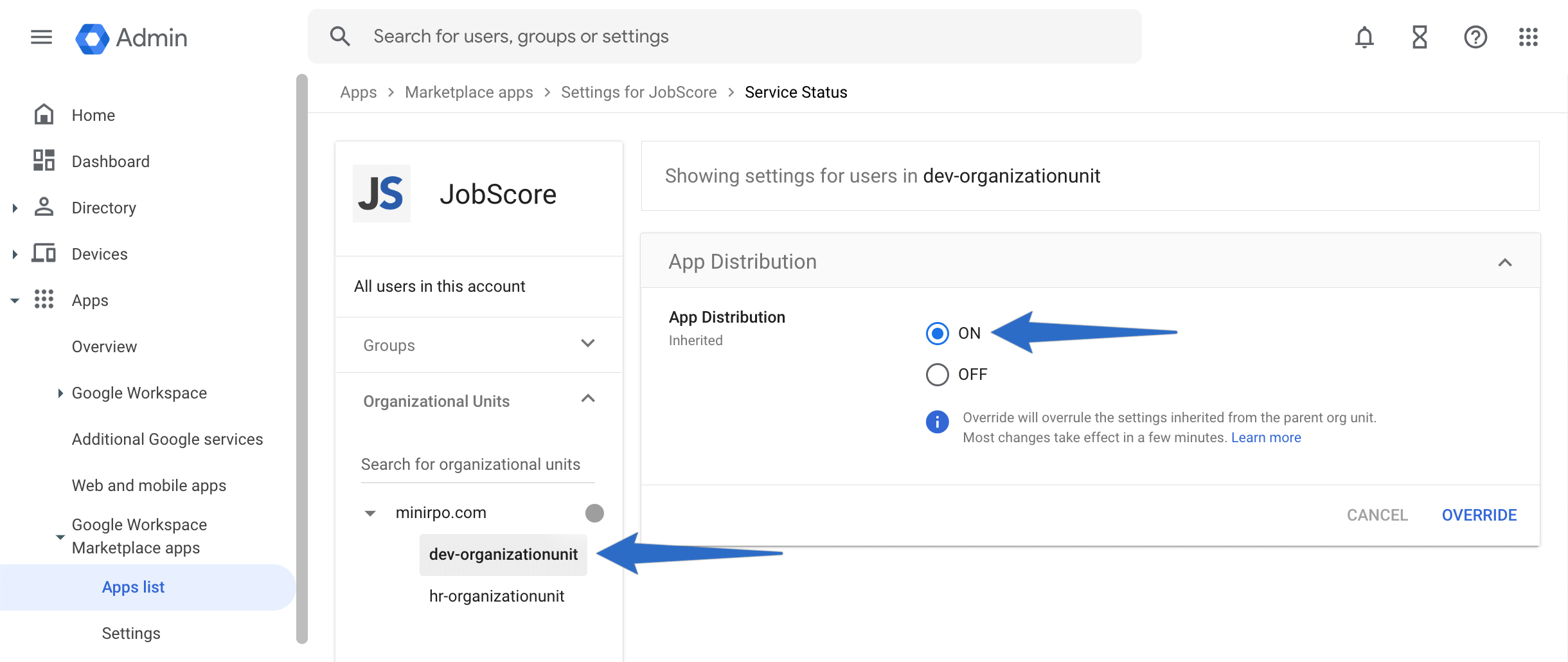Open Google Workspace under Apps
Image resolution: width=1568 pixels, height=662 pixels.
pyautogui.click(x=139, y=393)
